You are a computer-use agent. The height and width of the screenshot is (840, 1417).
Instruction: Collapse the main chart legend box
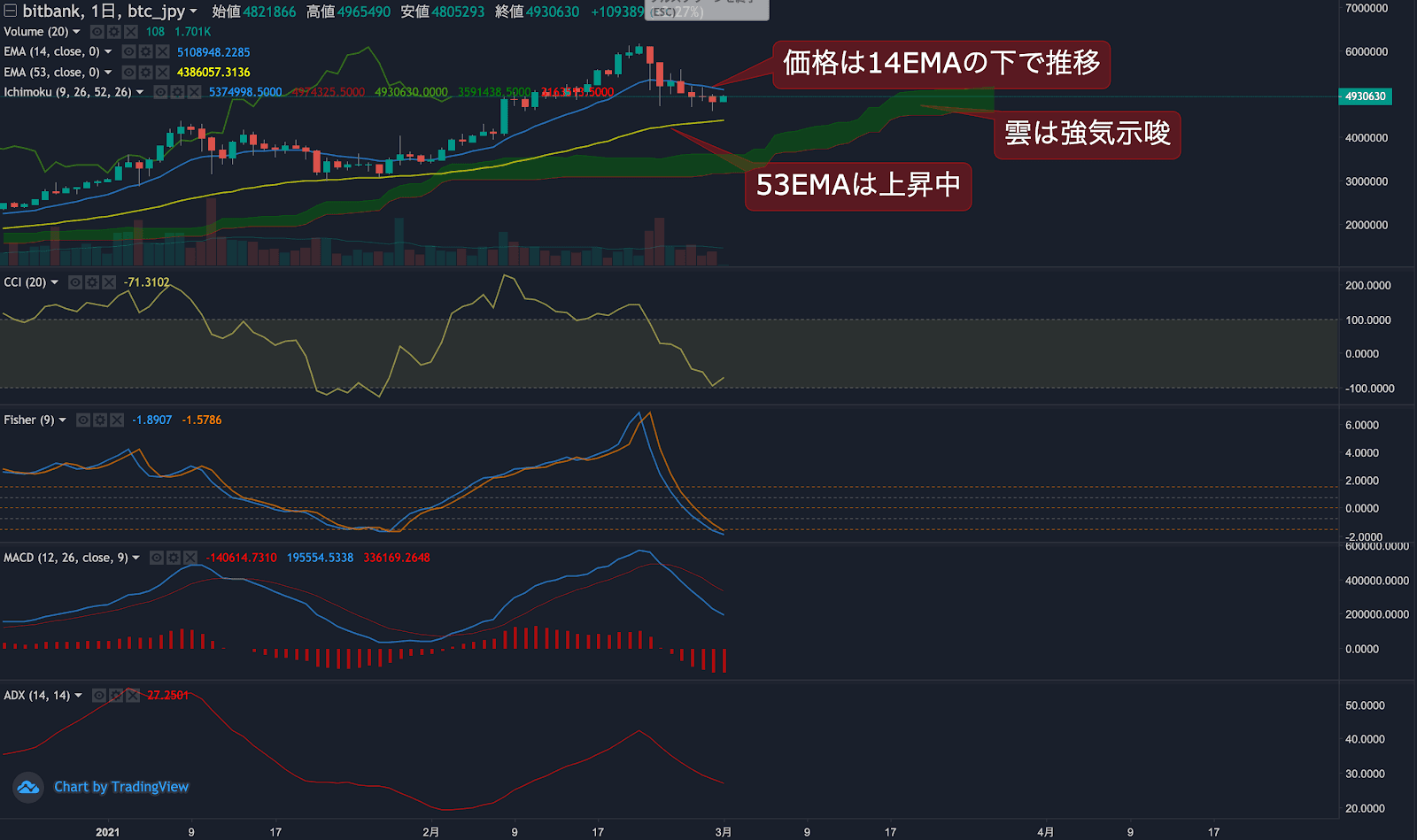(x=11, y=12)
